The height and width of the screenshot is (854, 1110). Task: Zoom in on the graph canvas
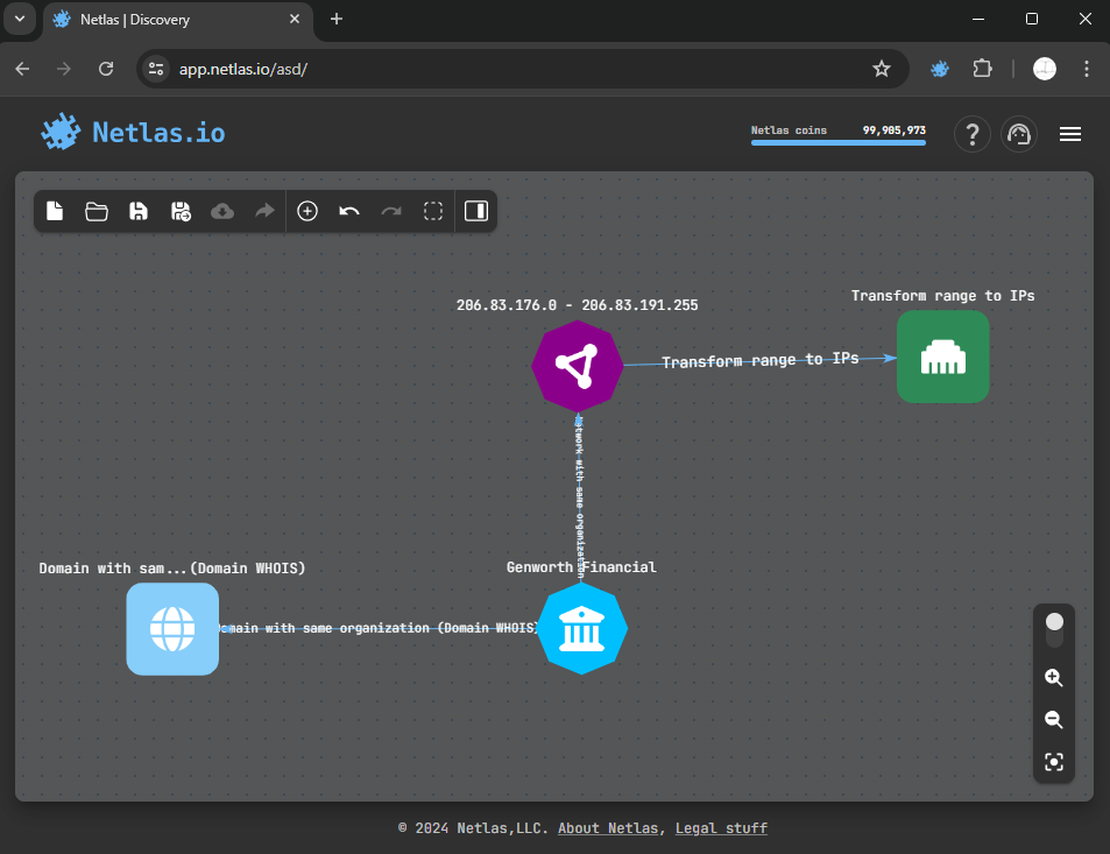click(x=1054, y=677)
